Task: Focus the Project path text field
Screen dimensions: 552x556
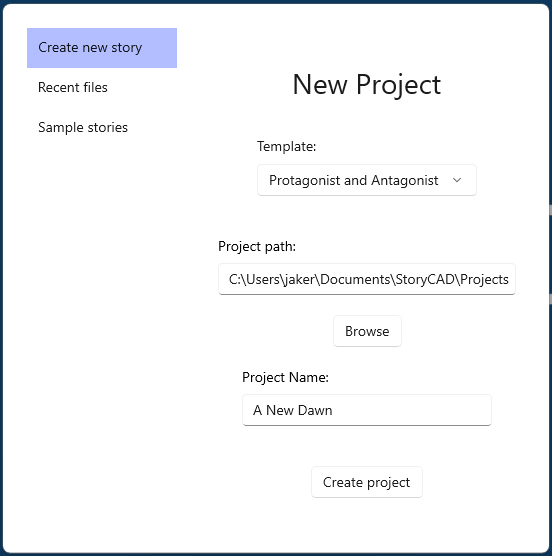Action: pos(367,279)
